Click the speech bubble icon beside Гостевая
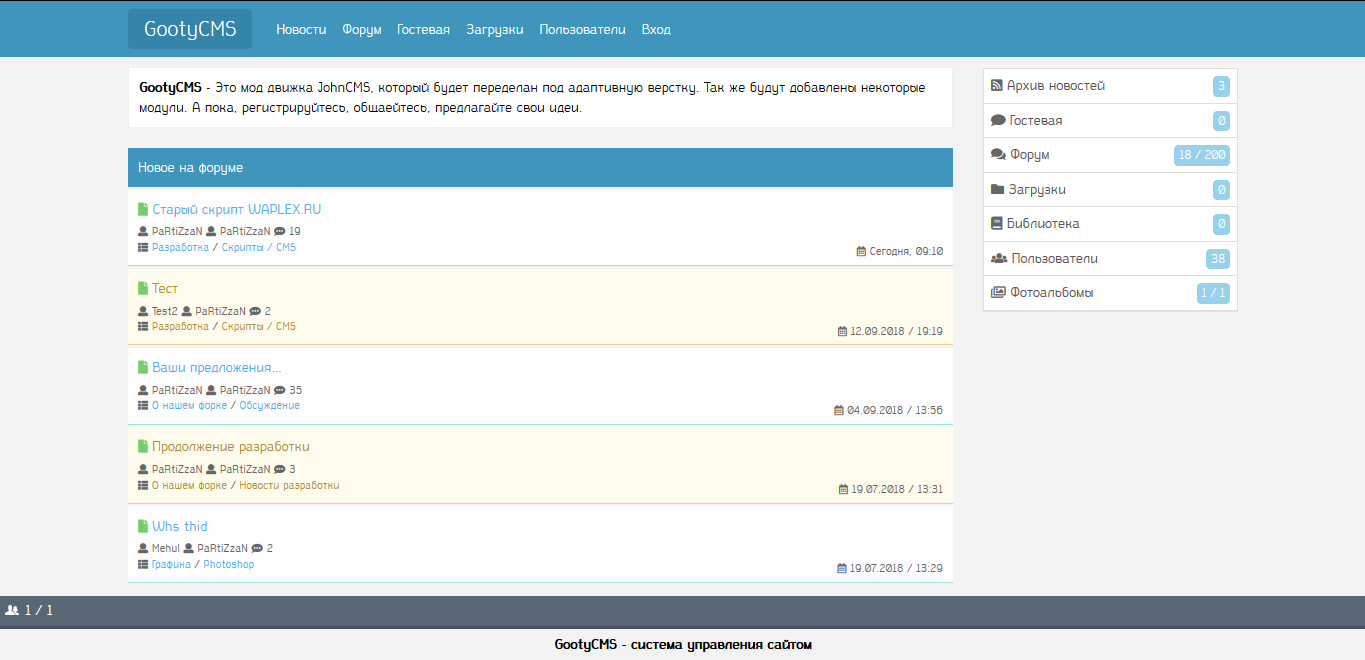The image size is (1365, 660). coord(998,120)
